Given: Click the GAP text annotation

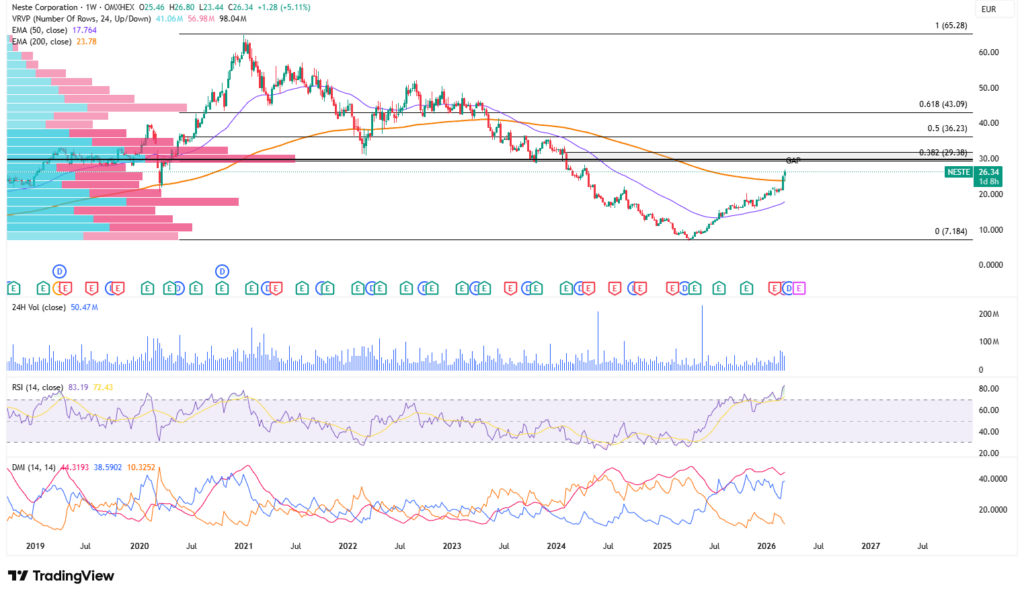Looking at the screenshot, I should pyautogui.click(x=793, y=160).
